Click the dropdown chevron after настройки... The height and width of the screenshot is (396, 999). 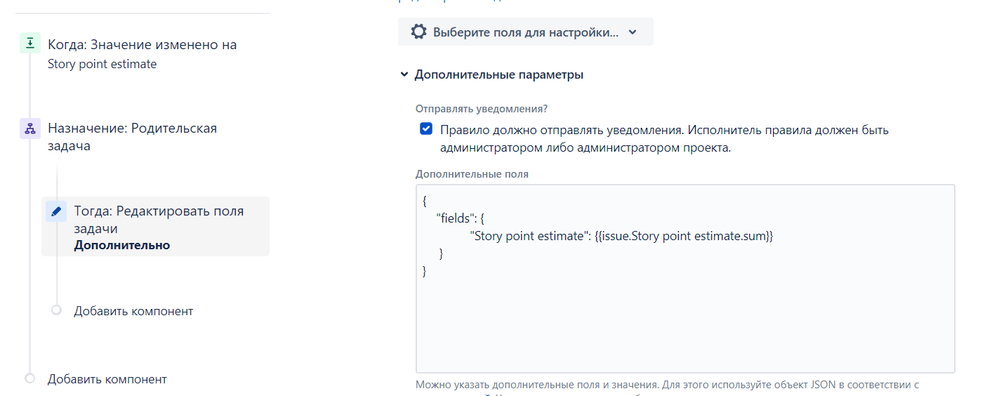click(x=632, y=32)
